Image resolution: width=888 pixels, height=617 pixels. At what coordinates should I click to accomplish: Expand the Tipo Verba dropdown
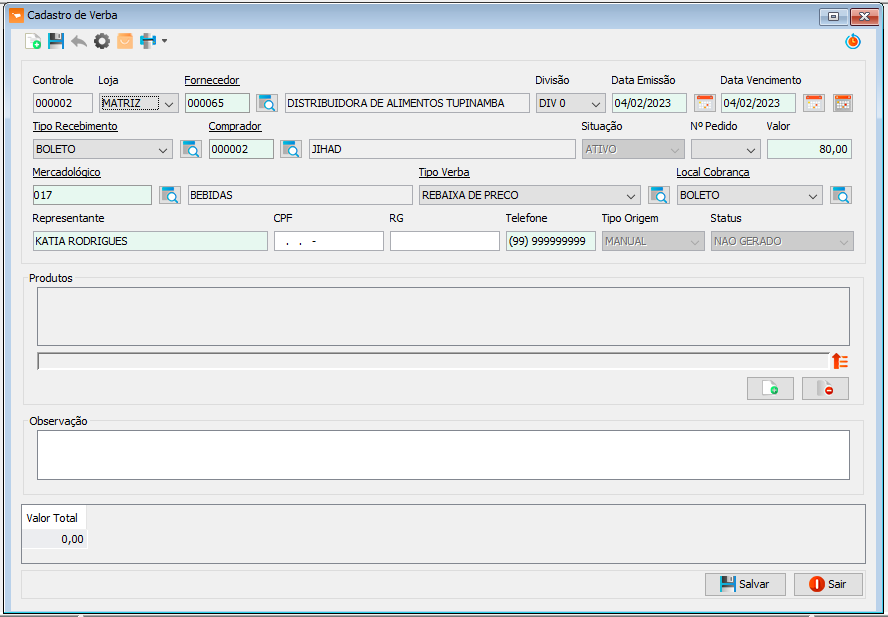pos(530,195)
